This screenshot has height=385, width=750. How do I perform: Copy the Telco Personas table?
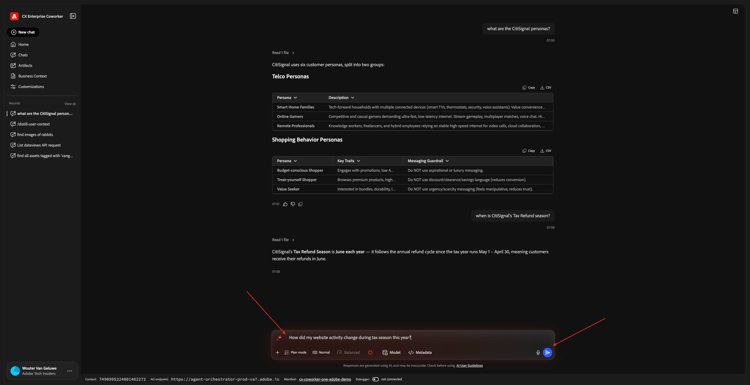coord(529,88)
